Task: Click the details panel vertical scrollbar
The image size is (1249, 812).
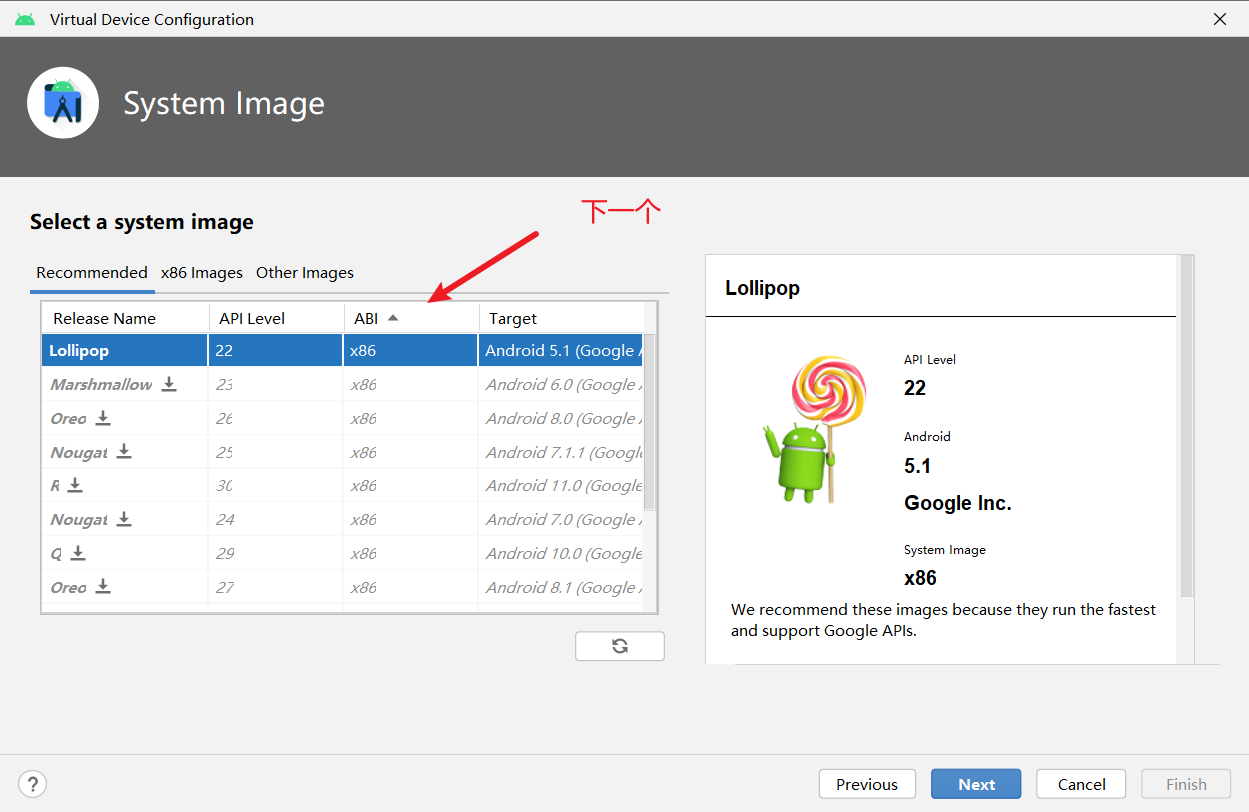Action: tap(1187, 427)
